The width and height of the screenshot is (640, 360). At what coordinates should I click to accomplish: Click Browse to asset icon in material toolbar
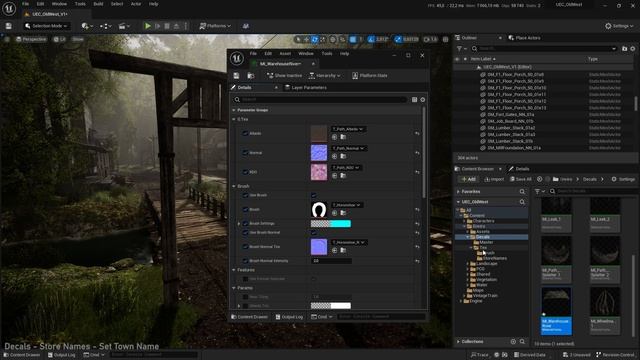click(x=251, y=76)
